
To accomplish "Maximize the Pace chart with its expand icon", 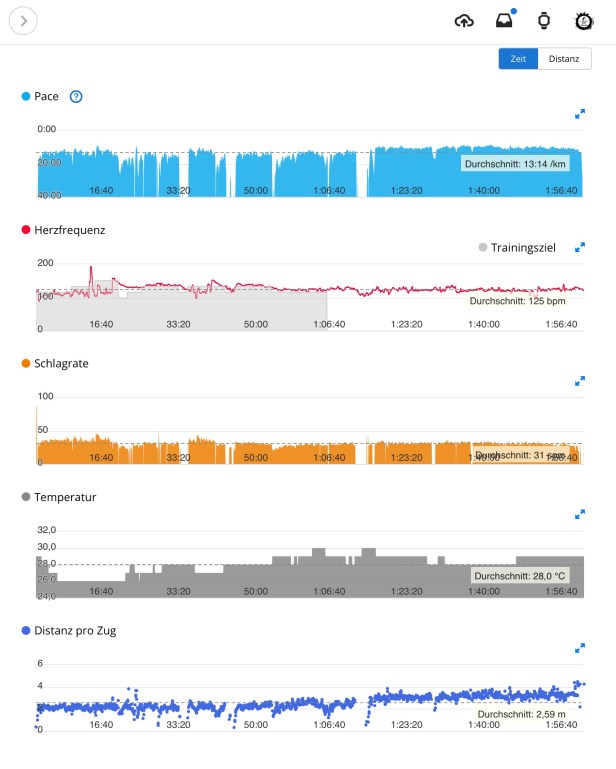I will click(x=580, y=114).
